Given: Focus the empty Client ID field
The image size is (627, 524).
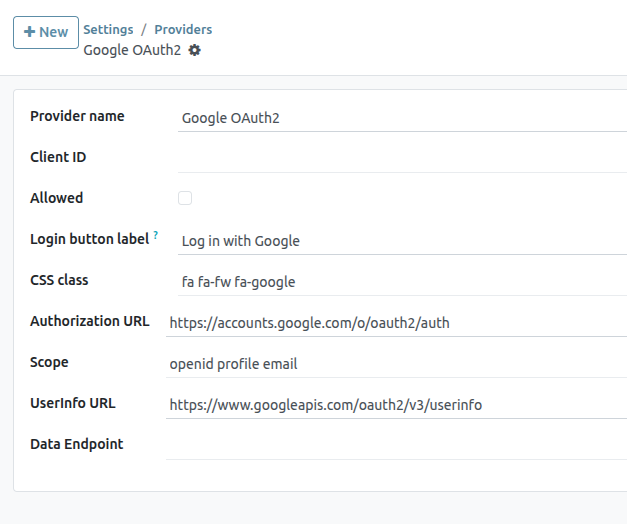Looking at the screenshot, I should pyautogui.click(x=400, y=158).
